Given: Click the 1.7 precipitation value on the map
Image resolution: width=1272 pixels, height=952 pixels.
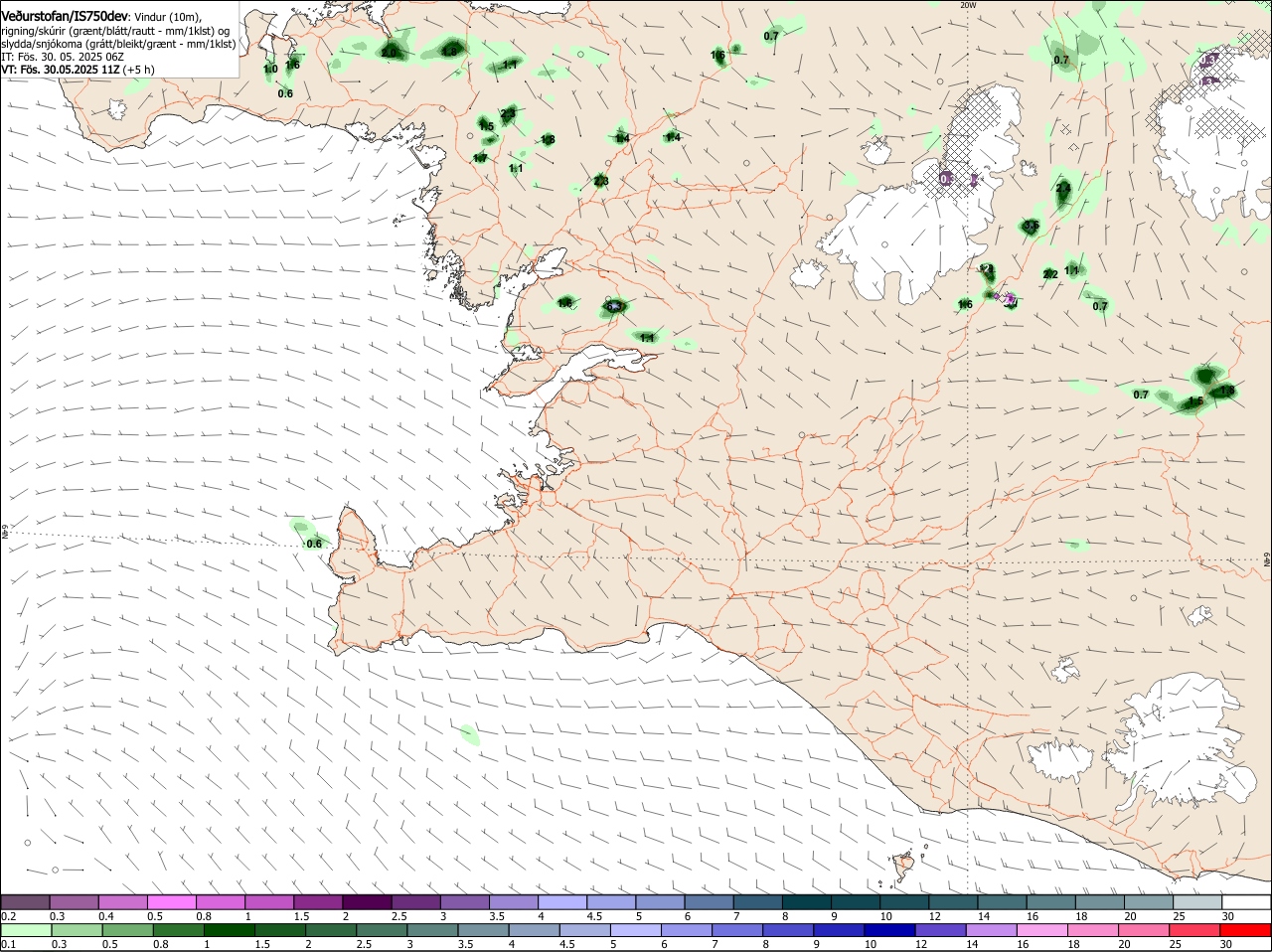Looking at the screenshot, I should point(480,158).
